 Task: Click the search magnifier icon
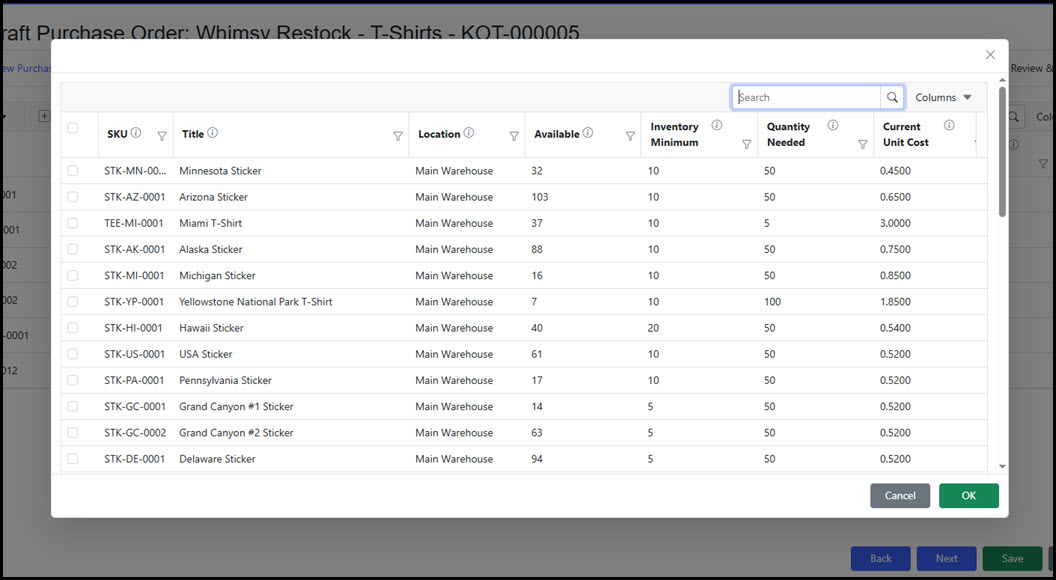coord(892,97)
